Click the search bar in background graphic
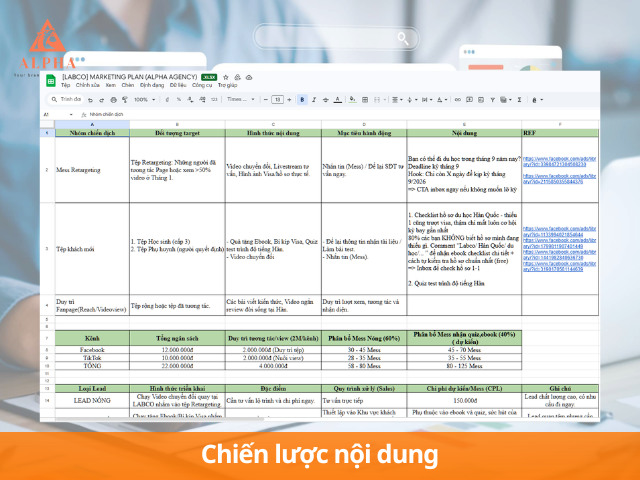640x480 pixels. 336,38
